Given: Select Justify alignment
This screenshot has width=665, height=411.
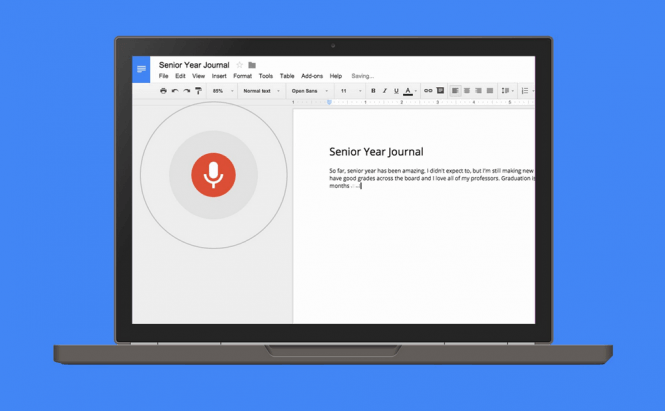Looking at the screenshot, I should point(490,91).
